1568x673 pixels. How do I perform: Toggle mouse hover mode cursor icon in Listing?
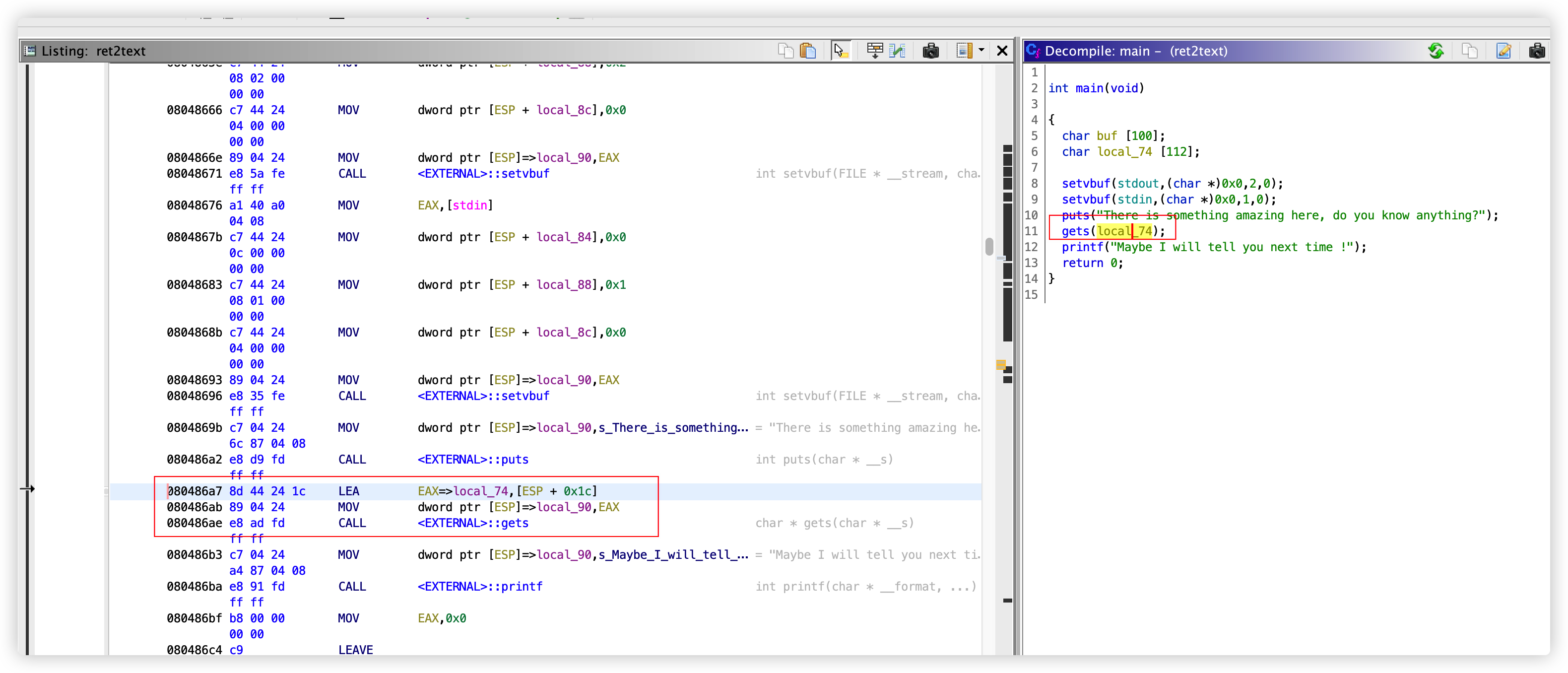841,51
